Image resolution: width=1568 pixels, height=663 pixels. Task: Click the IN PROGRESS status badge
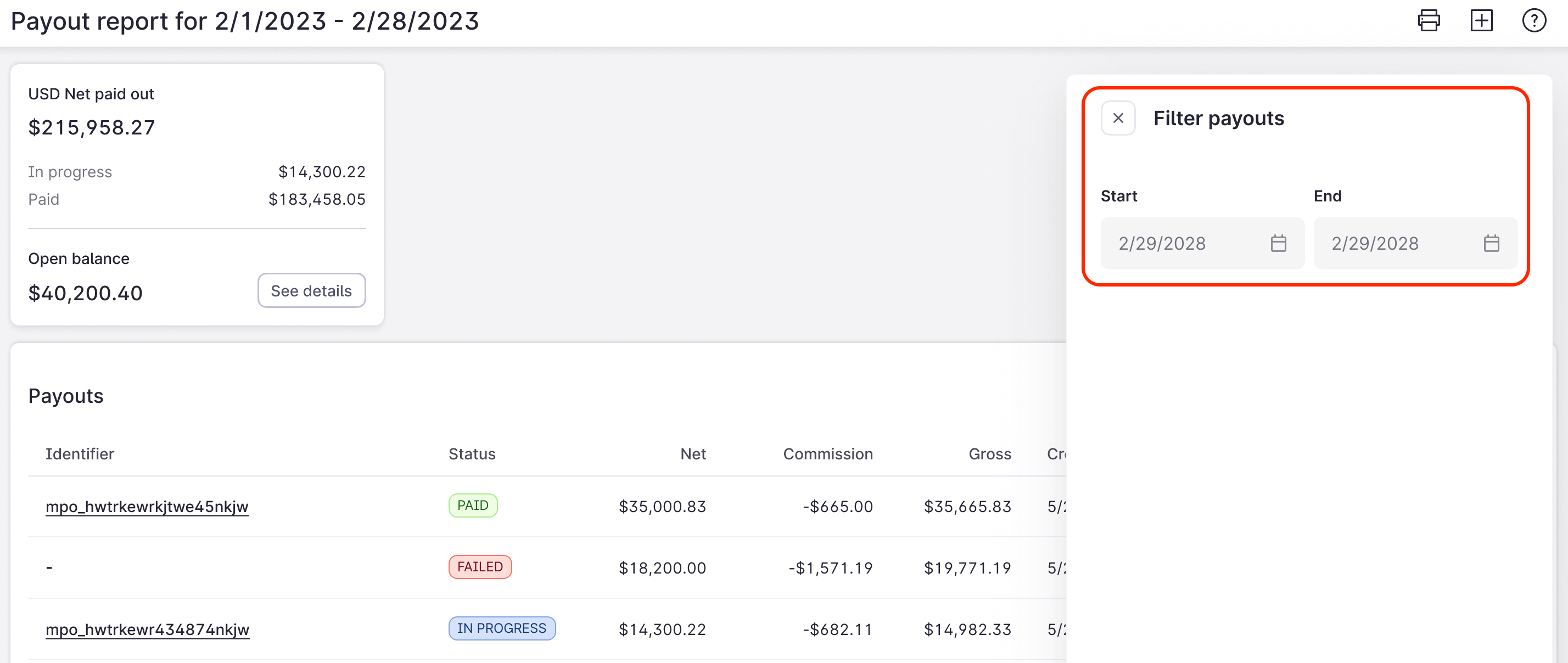(502, 628)
